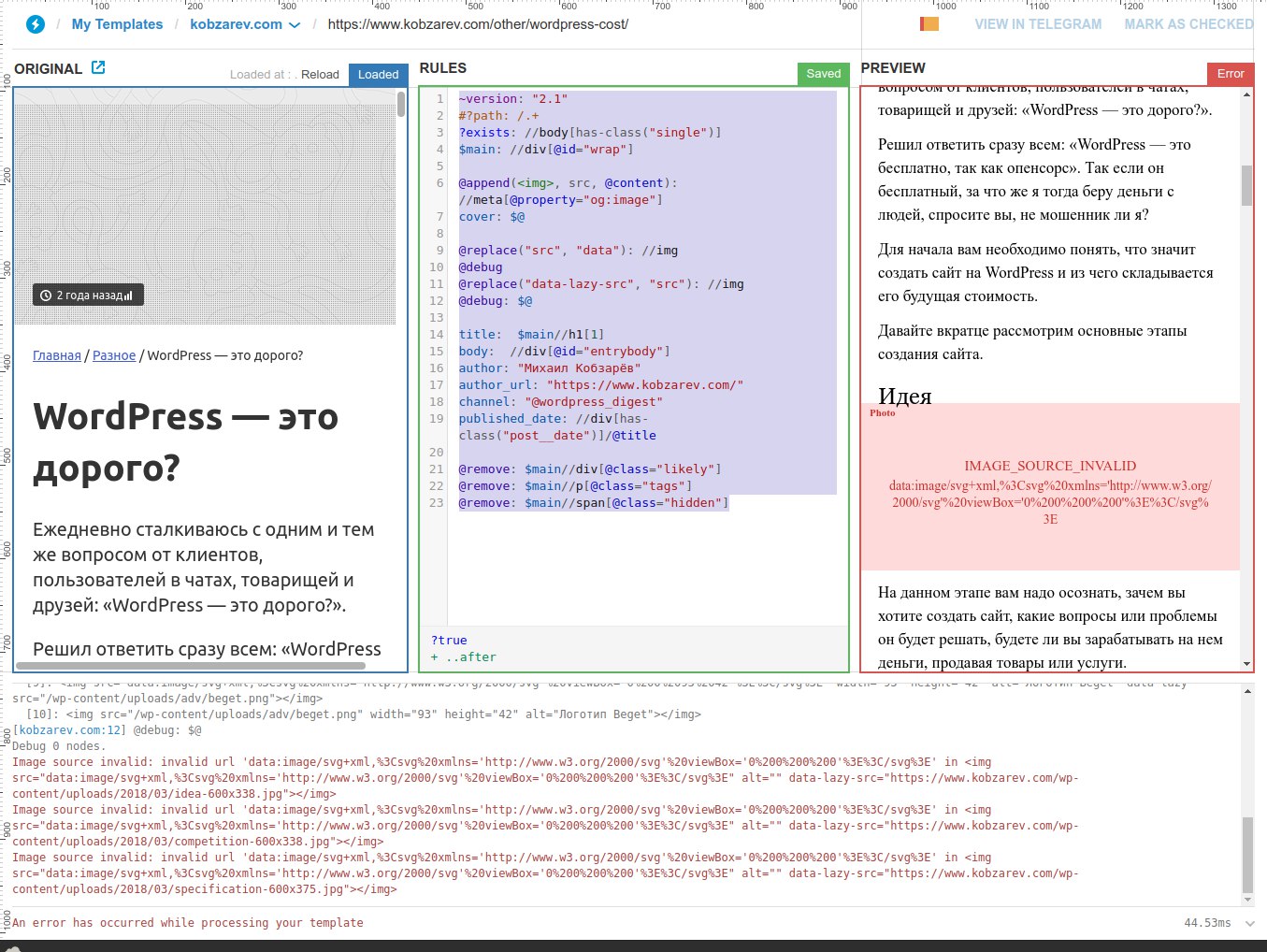The width and height of the screenshot is (1267, 952).
Task: Click the debug console scroll up arrow
Action: point(1247,691)
